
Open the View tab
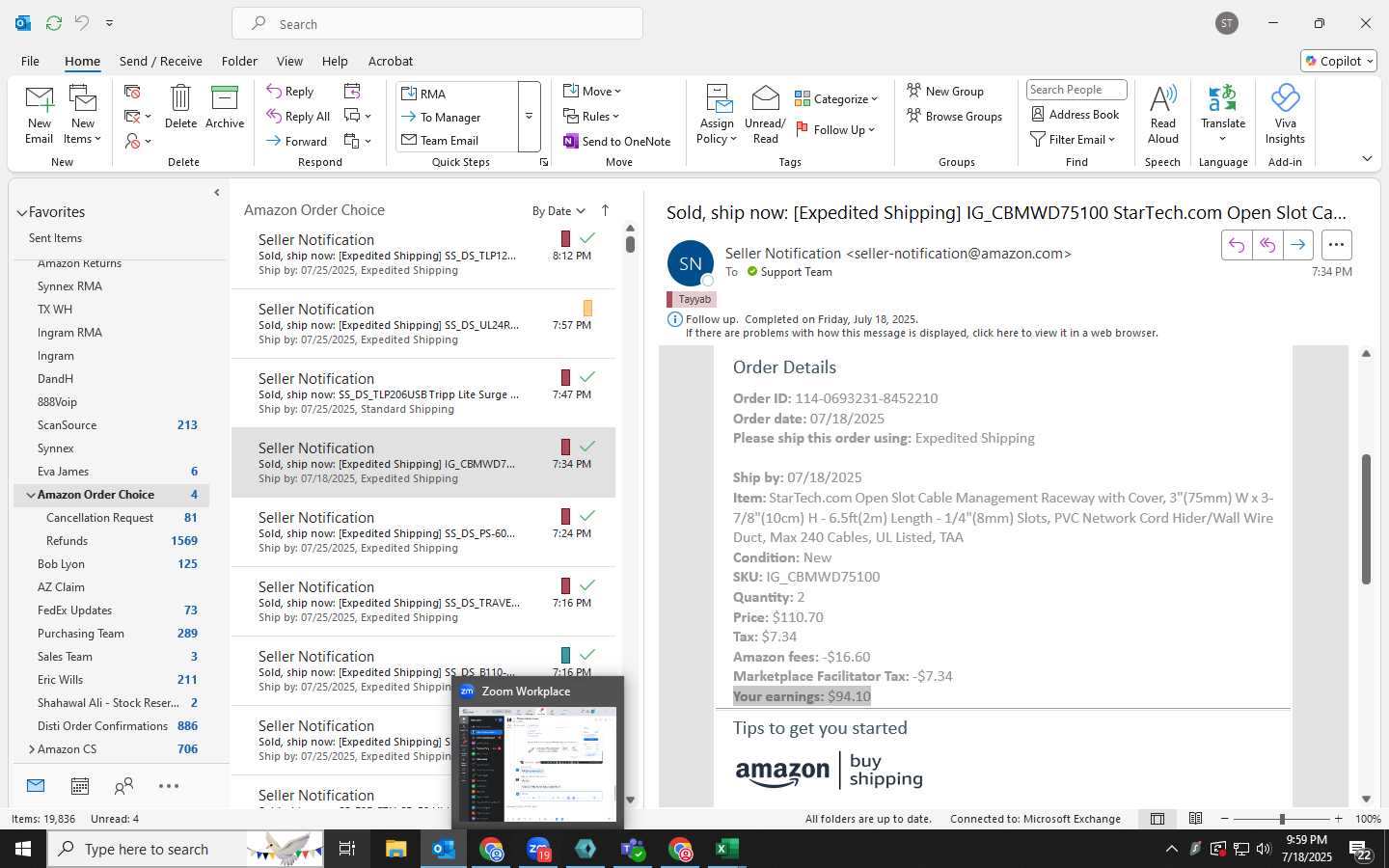289,61
